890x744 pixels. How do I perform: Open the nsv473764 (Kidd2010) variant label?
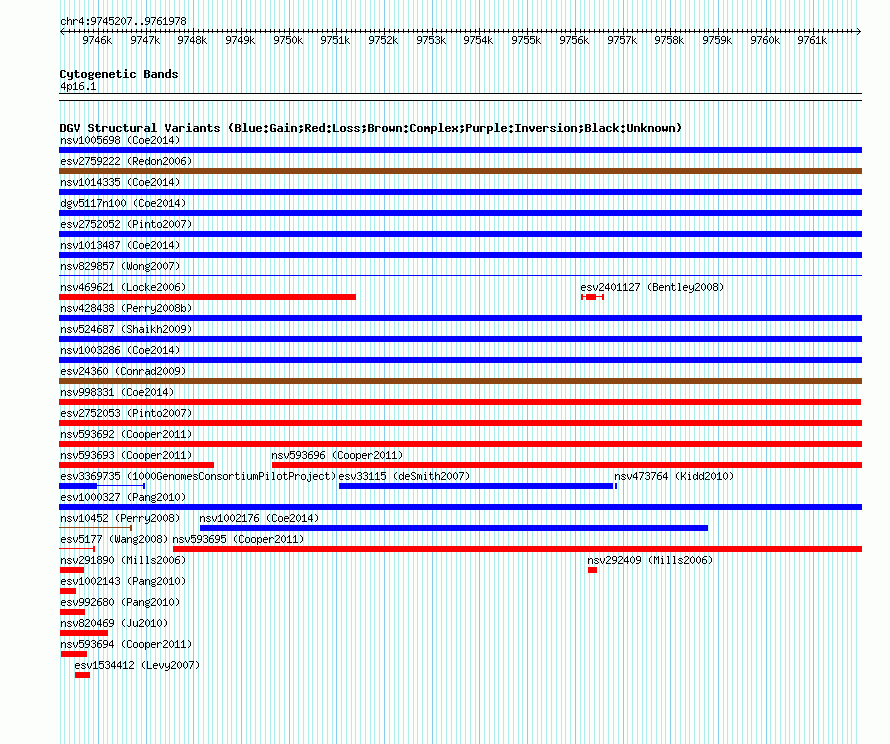pos(674,476)
